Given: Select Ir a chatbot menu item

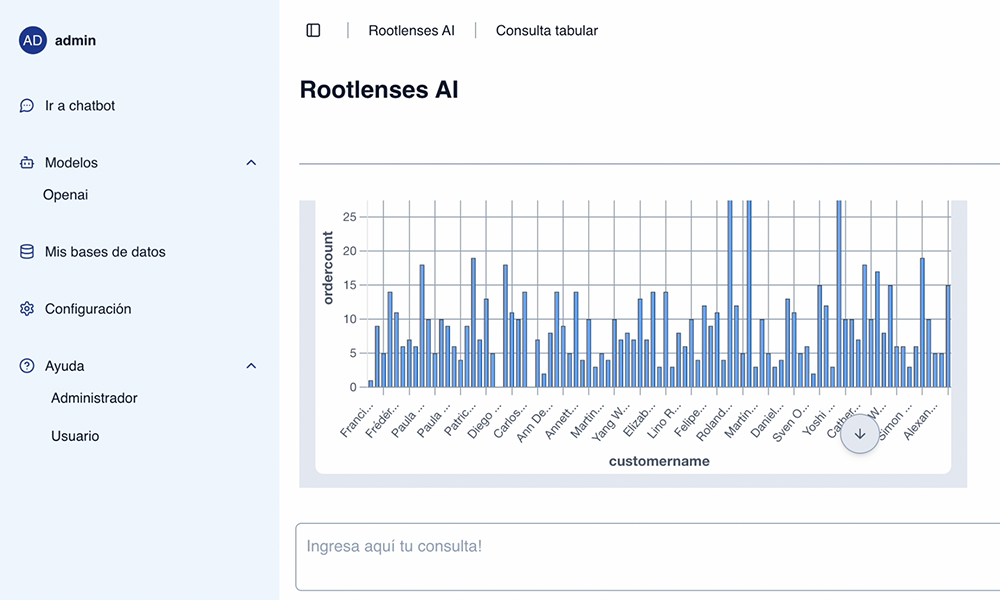Looking at the screenshot, I should pyautogui.click(x=80, y=106).
